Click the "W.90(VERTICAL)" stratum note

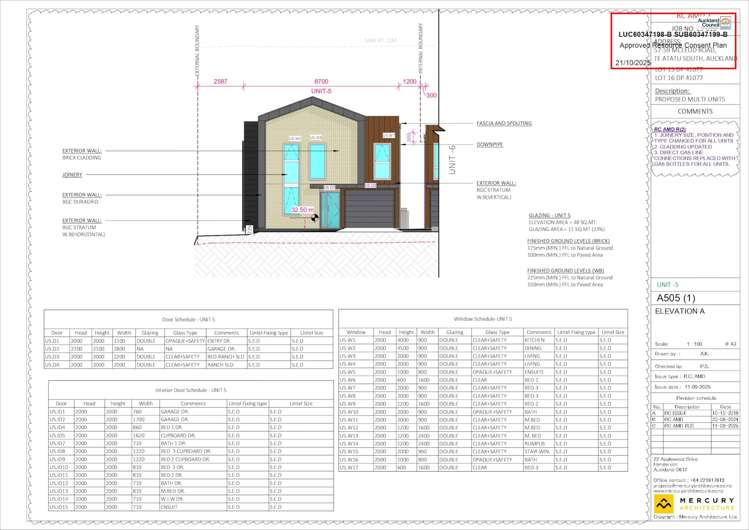[494, 197]
